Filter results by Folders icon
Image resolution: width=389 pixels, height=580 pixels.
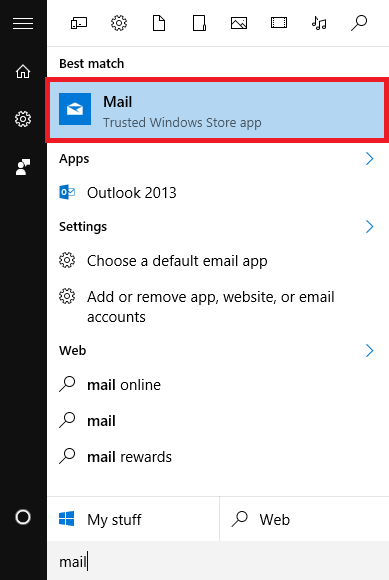[199, 23]
